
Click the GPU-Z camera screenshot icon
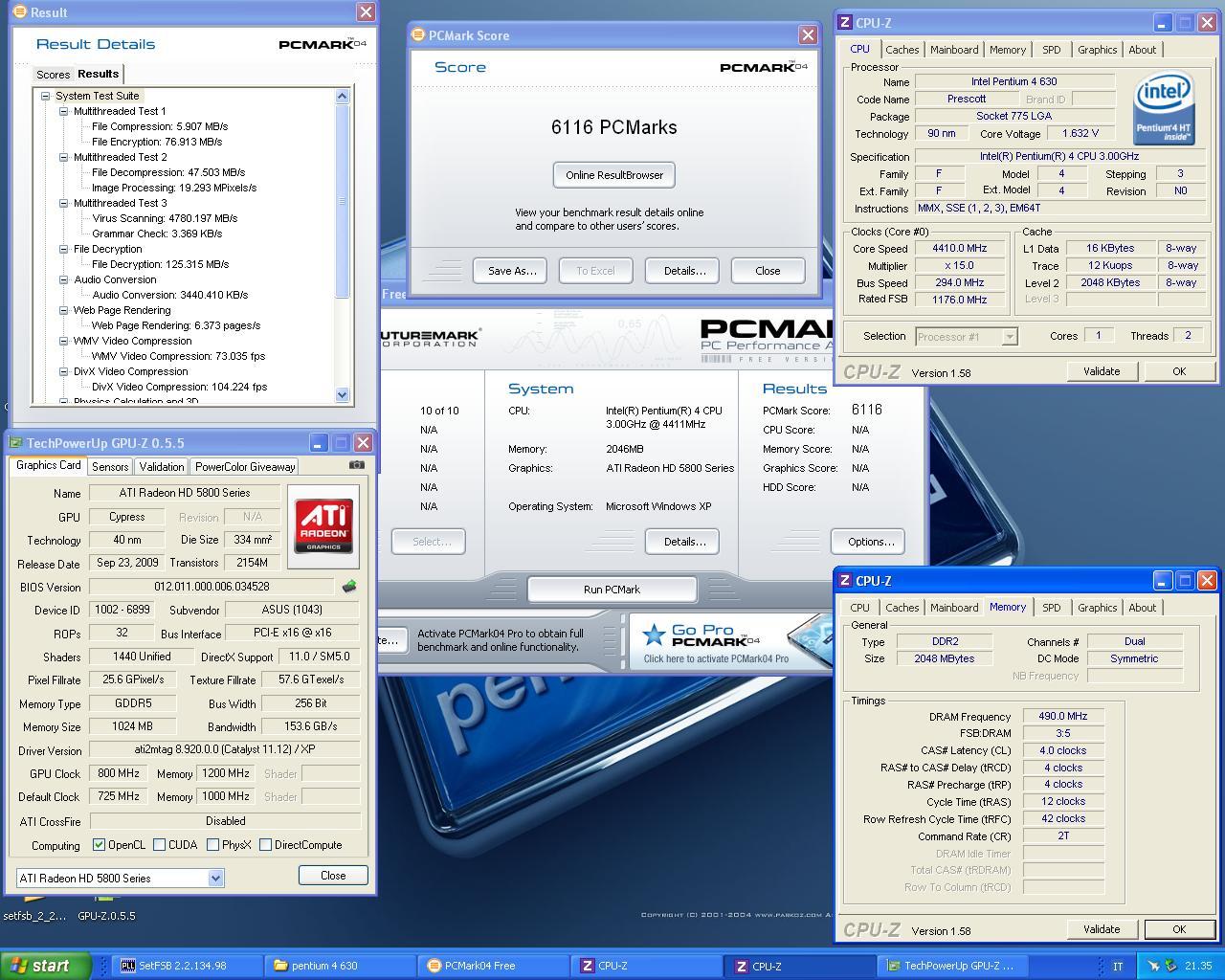pos(357,465)
